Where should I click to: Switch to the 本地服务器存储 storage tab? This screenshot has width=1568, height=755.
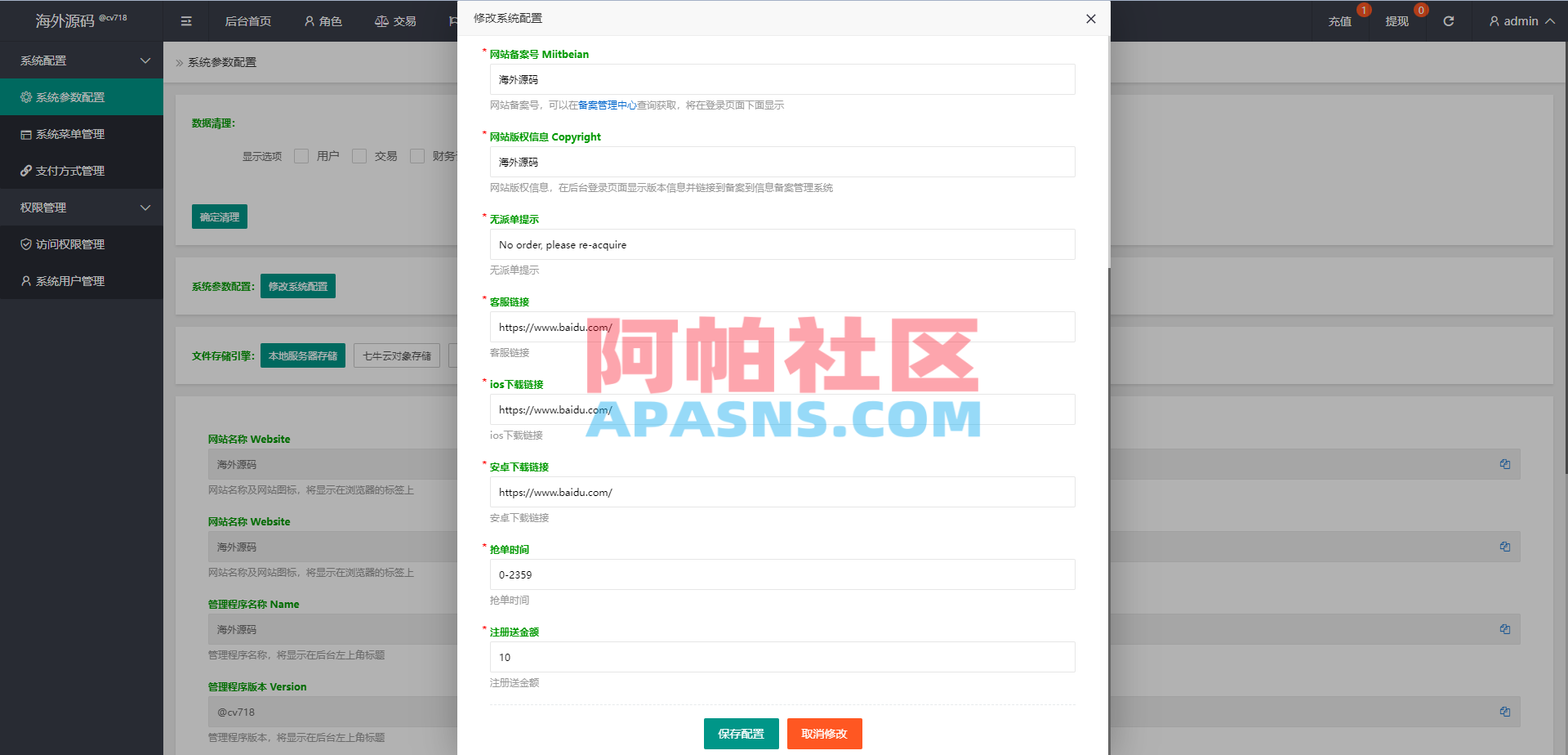pyautogui.click(x=302, y=355)
